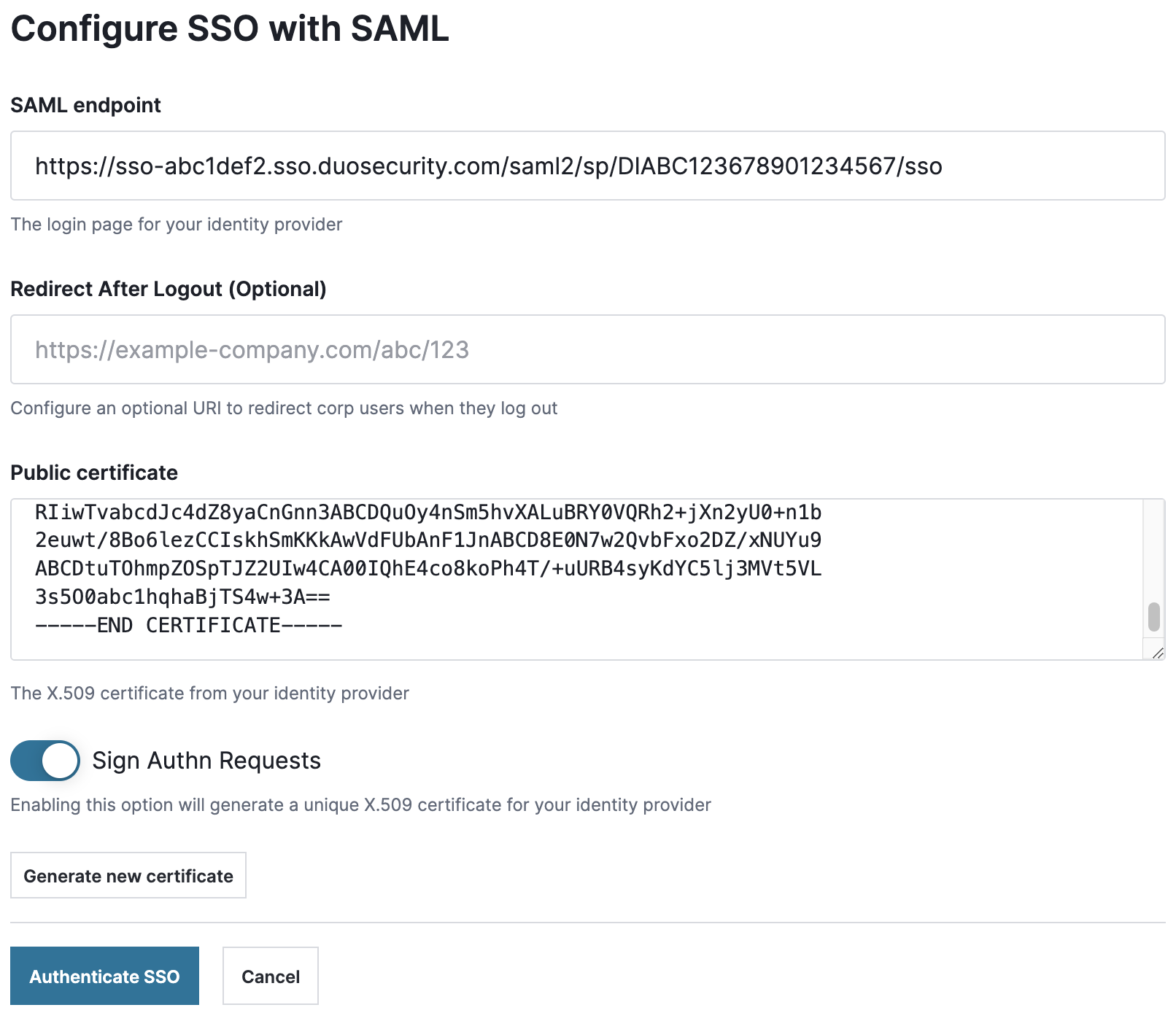Select the Duo SSO endpoint URL text
Image resolution: width=1176 pixels, height=1021 pixels.
point(489,166)
